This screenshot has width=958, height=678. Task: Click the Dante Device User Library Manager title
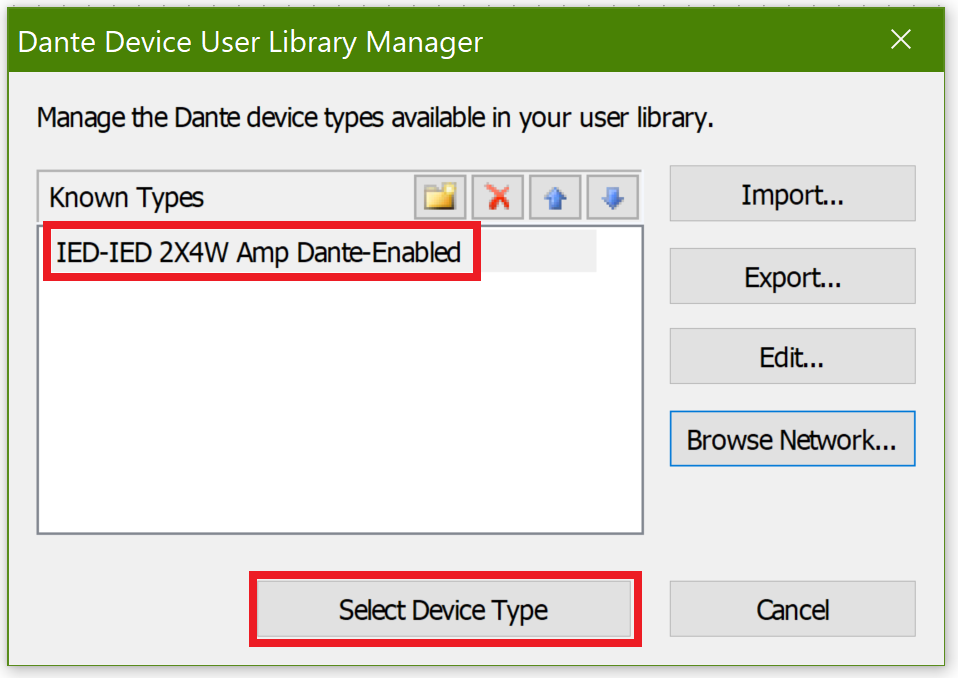[x=250, y=42]
